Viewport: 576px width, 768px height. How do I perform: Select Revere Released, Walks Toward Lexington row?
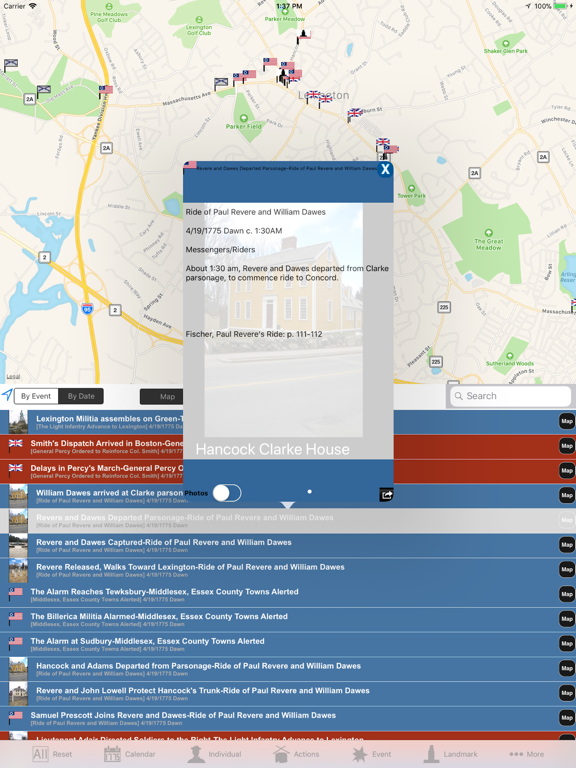point(288,570)
